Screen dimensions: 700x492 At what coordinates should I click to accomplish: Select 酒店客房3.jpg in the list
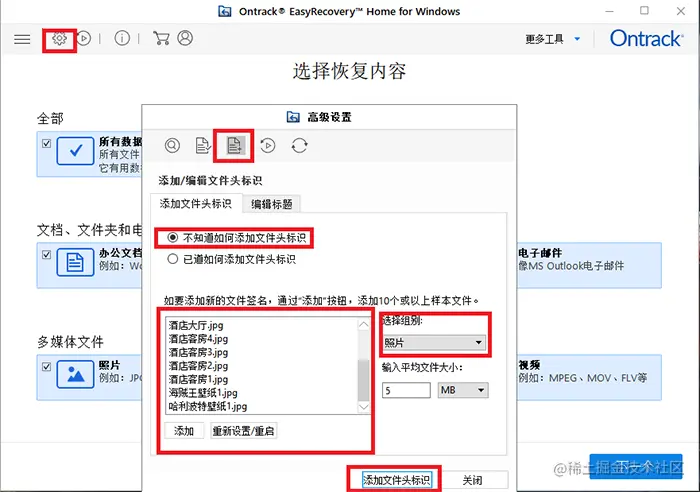pyautogui.click(x=199, y=352)
